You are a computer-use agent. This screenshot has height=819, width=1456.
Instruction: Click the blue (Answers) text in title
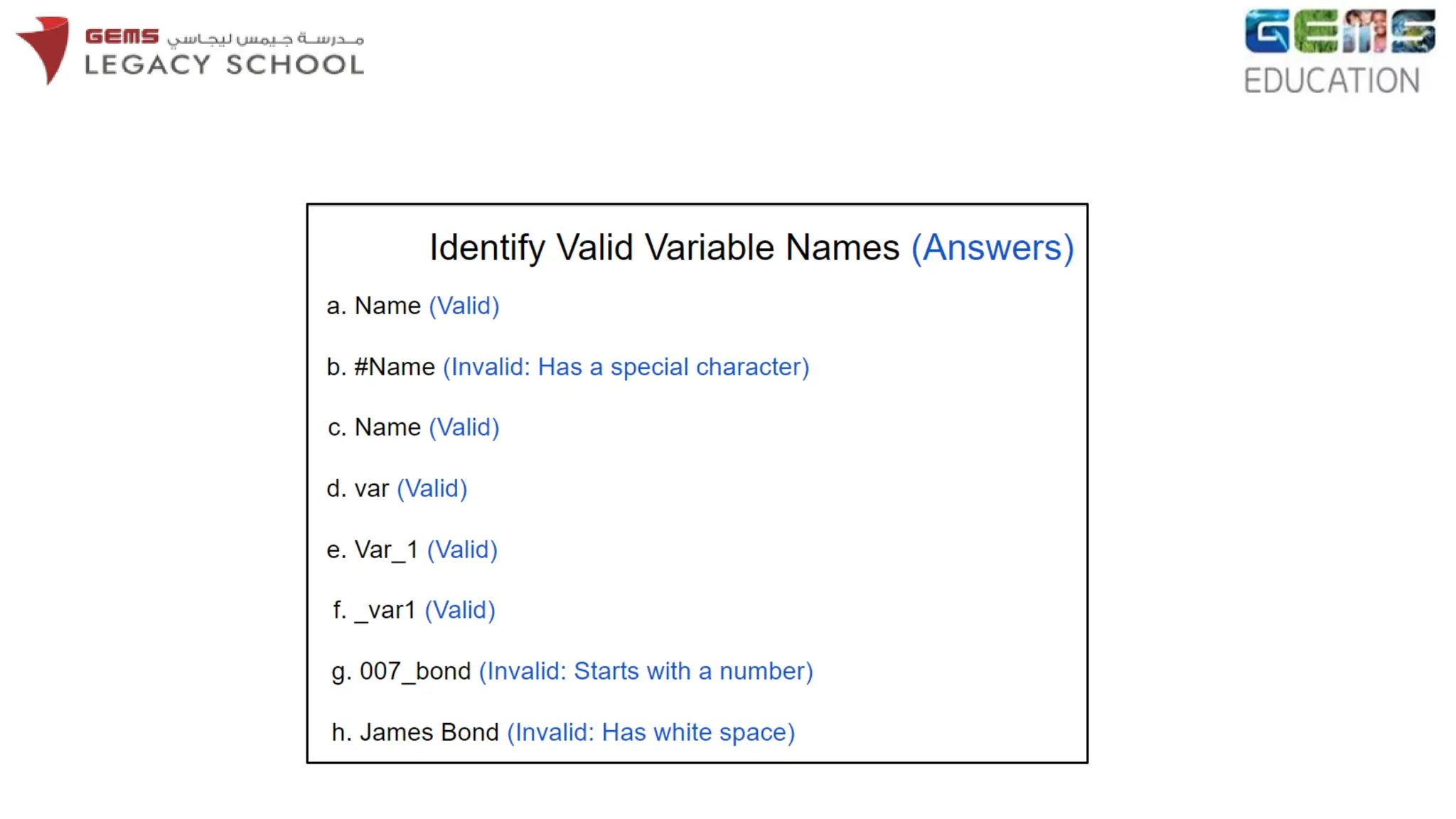click(x=992, y=248)
